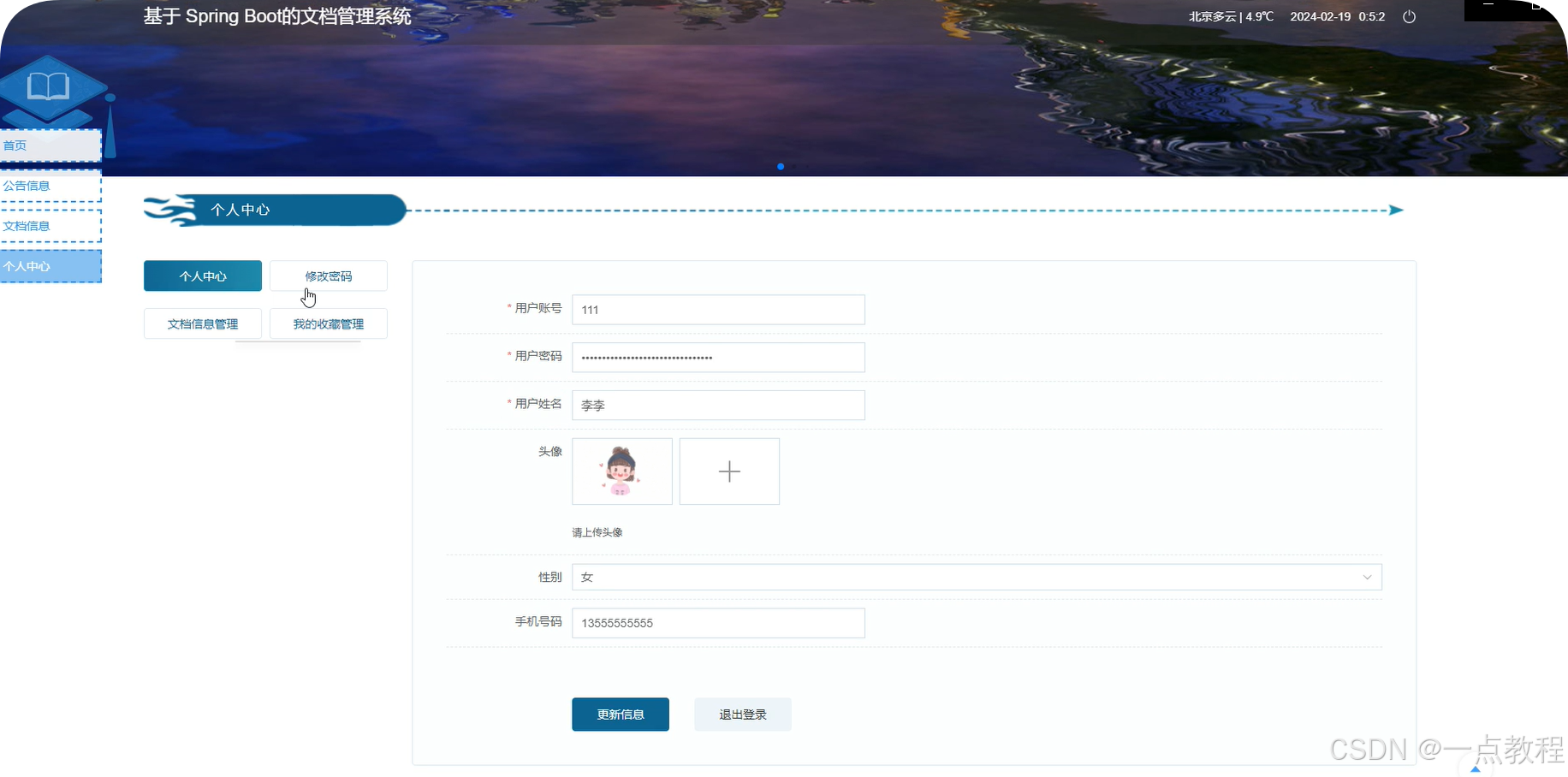Select the second carousel indicator dot
Image resolution: width=1568 pixels, height=777 pixels.
[x=793, y=167]
